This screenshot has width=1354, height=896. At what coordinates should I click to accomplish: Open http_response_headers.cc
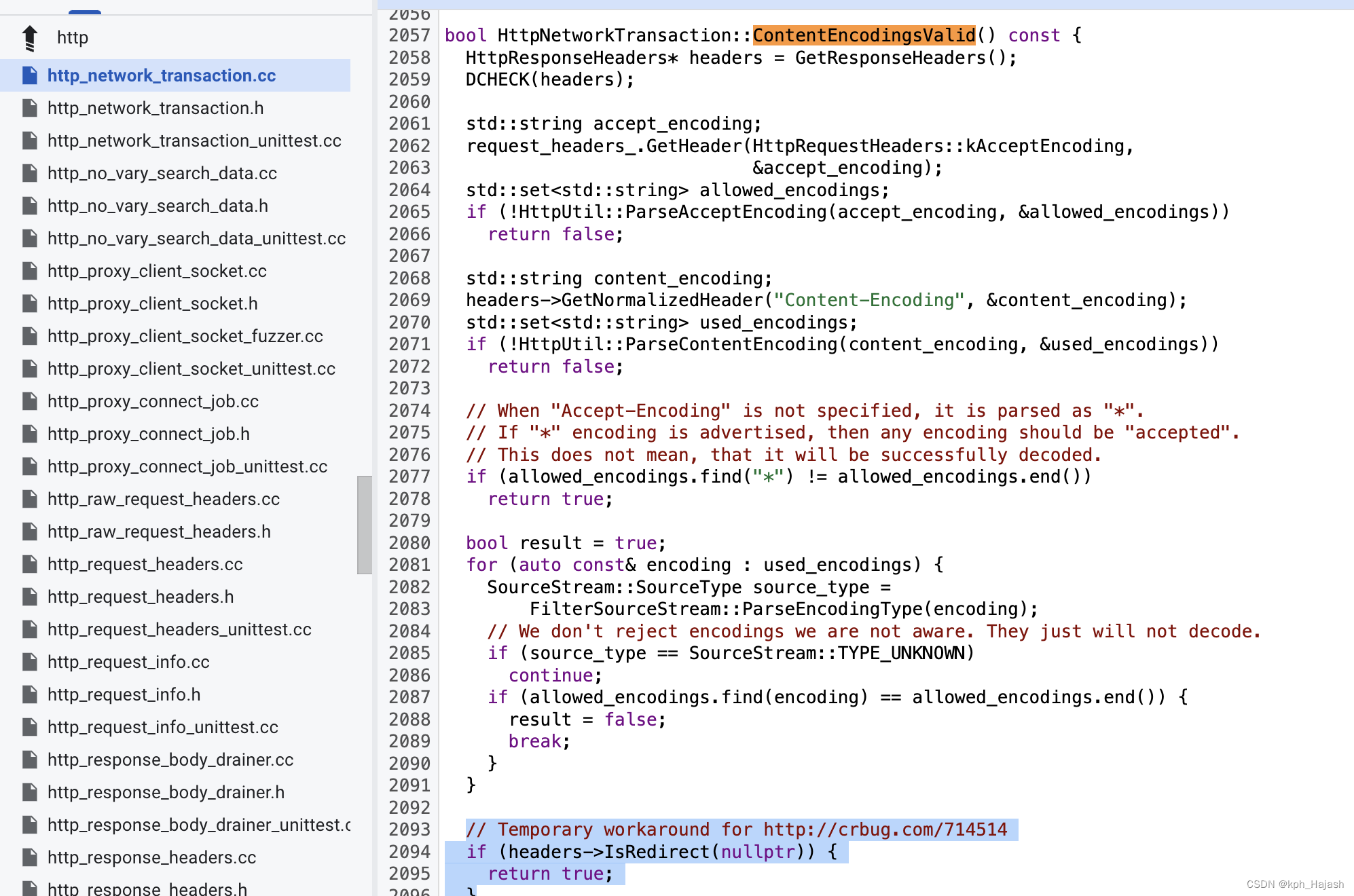(151, 857)
